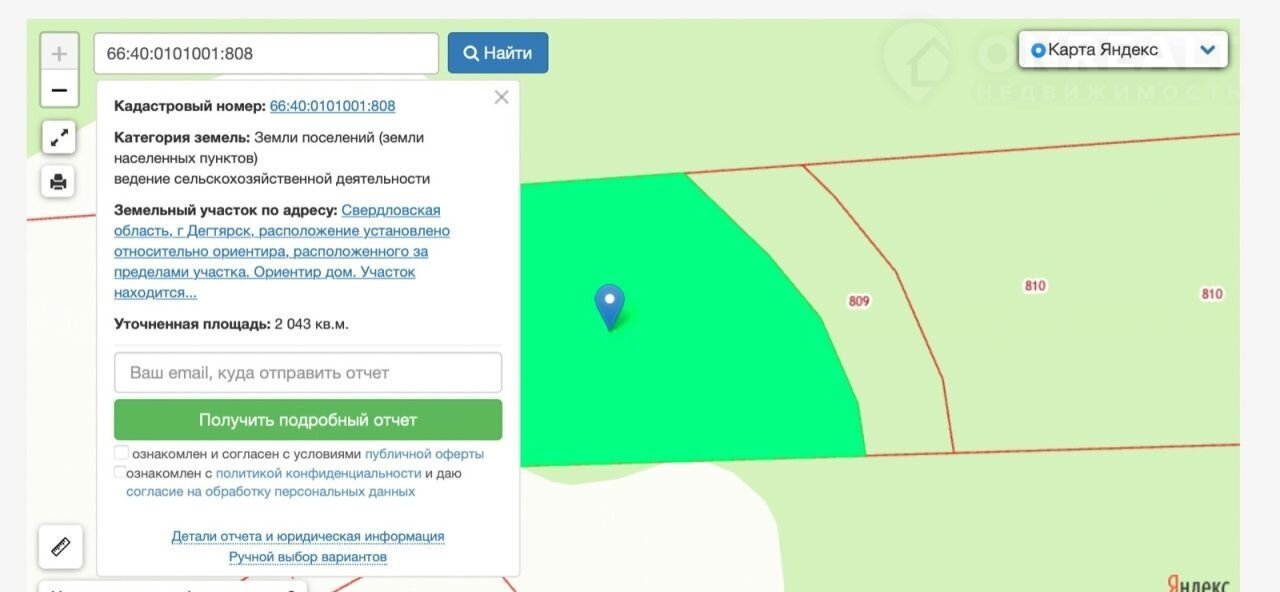Expand the map layer dropdown chevron
Viewport: 1280px width, 592px height.
pos(1207,50)
